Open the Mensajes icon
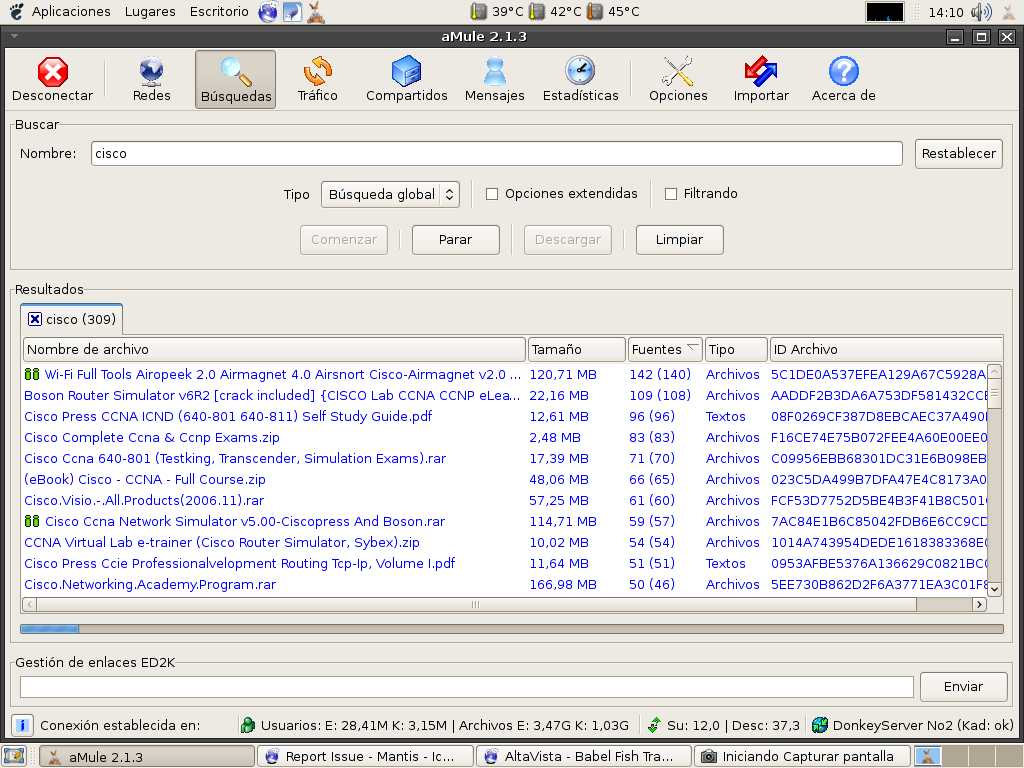The height and width of the screenshot is (768, 1024). click(494, 79)
